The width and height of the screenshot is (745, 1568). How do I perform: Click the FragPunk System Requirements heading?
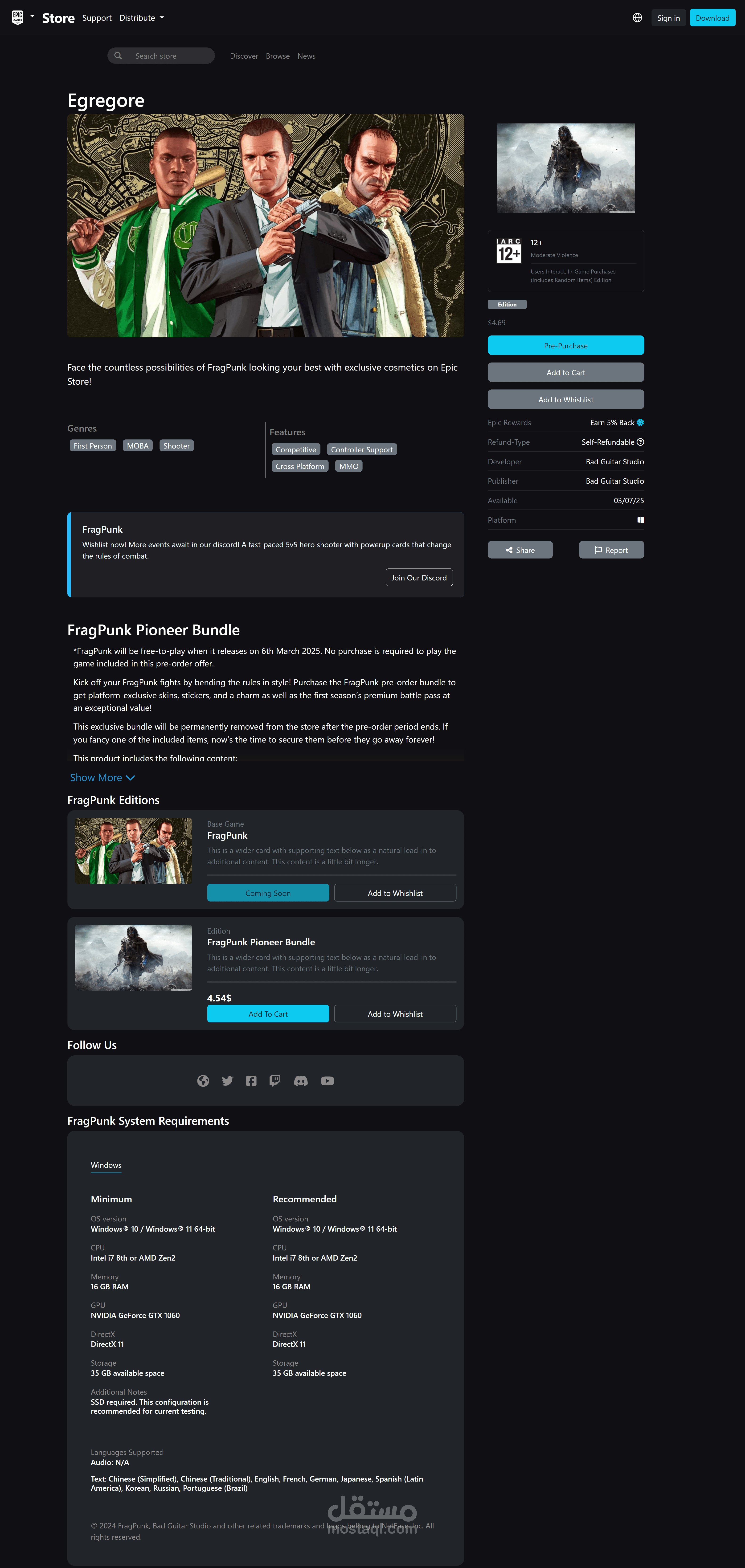pos(148,1121)
